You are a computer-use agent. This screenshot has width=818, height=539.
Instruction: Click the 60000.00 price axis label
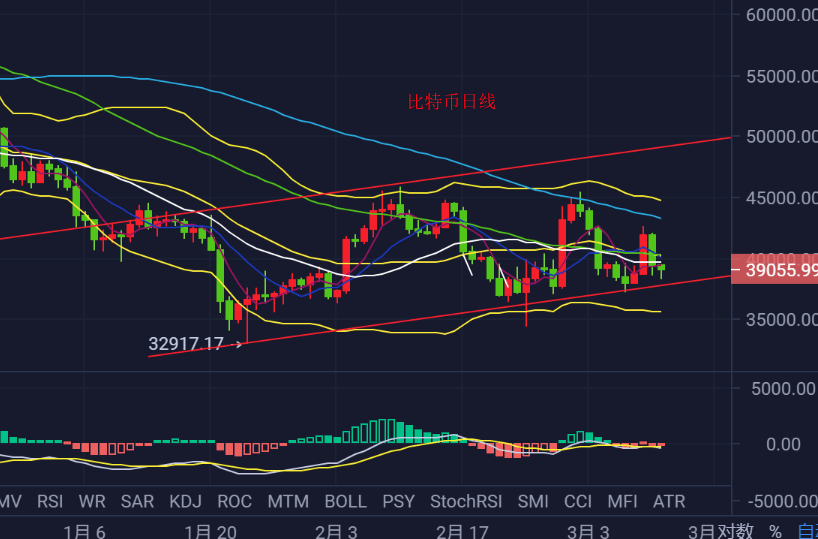pyautogui.click(x=781, y=15)
